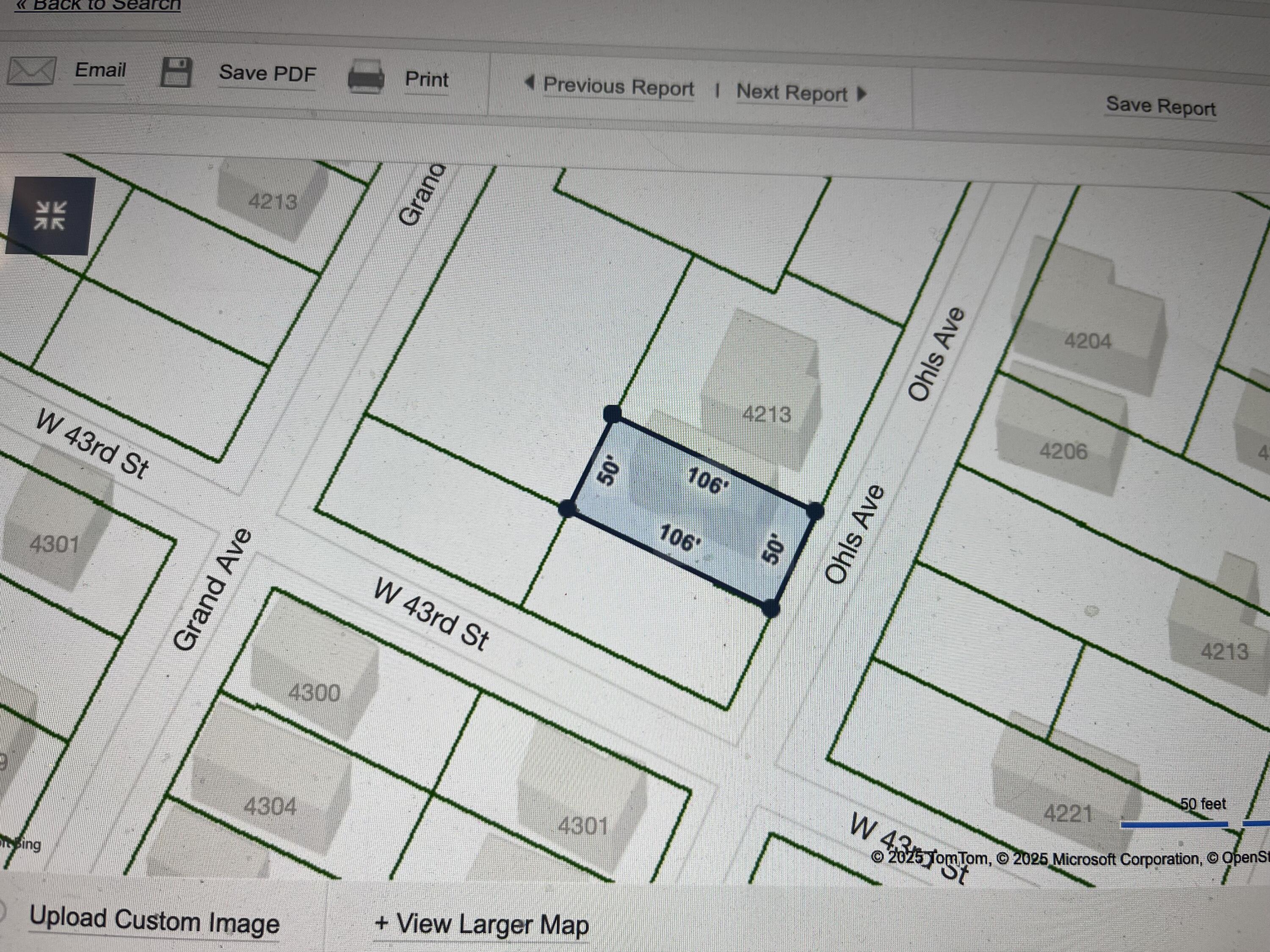Click the Email link text

click(x=100, y=70)
